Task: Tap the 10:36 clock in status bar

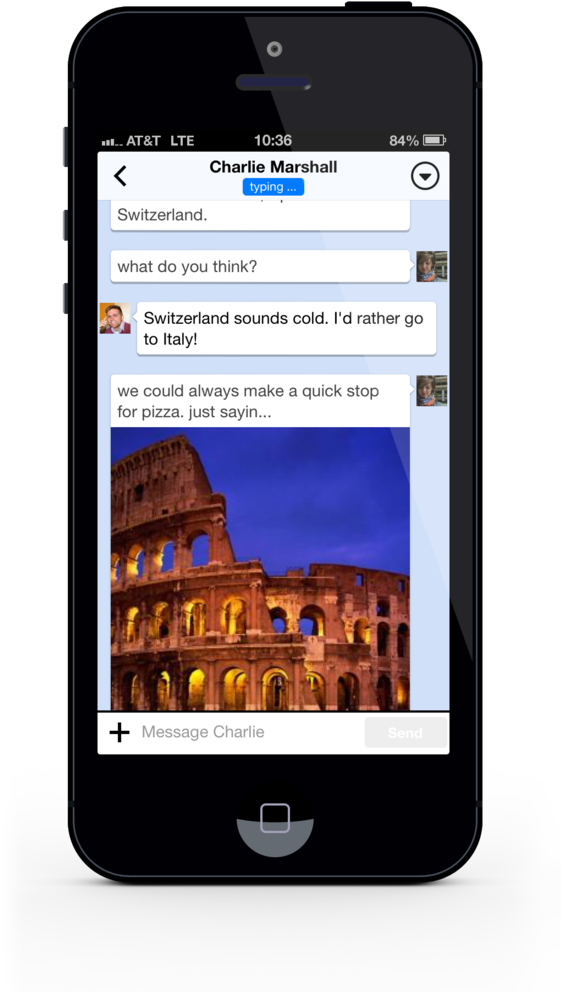Action: pyautogui.click(x=273, y=140)
